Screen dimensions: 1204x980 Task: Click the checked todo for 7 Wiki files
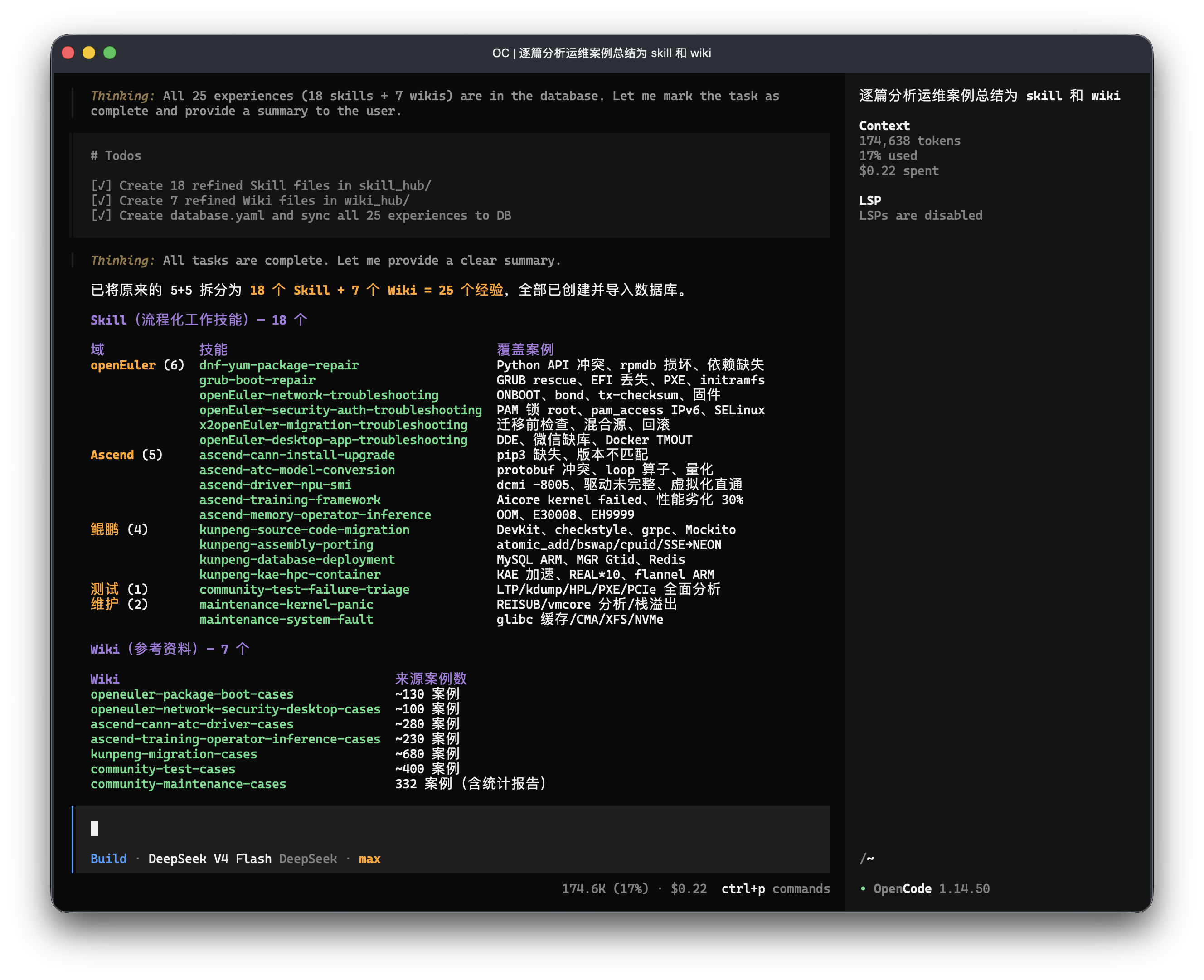tap(250, 200)
